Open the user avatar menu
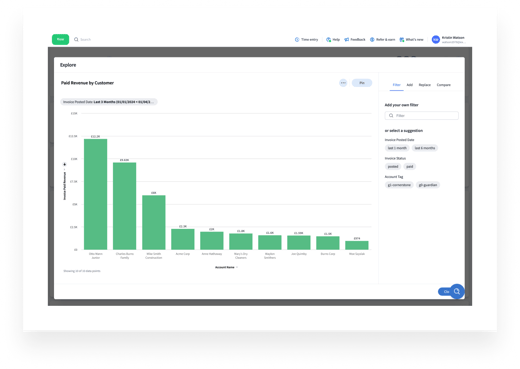The height and width of the screenshot is (369, 520). pos(436,39)
